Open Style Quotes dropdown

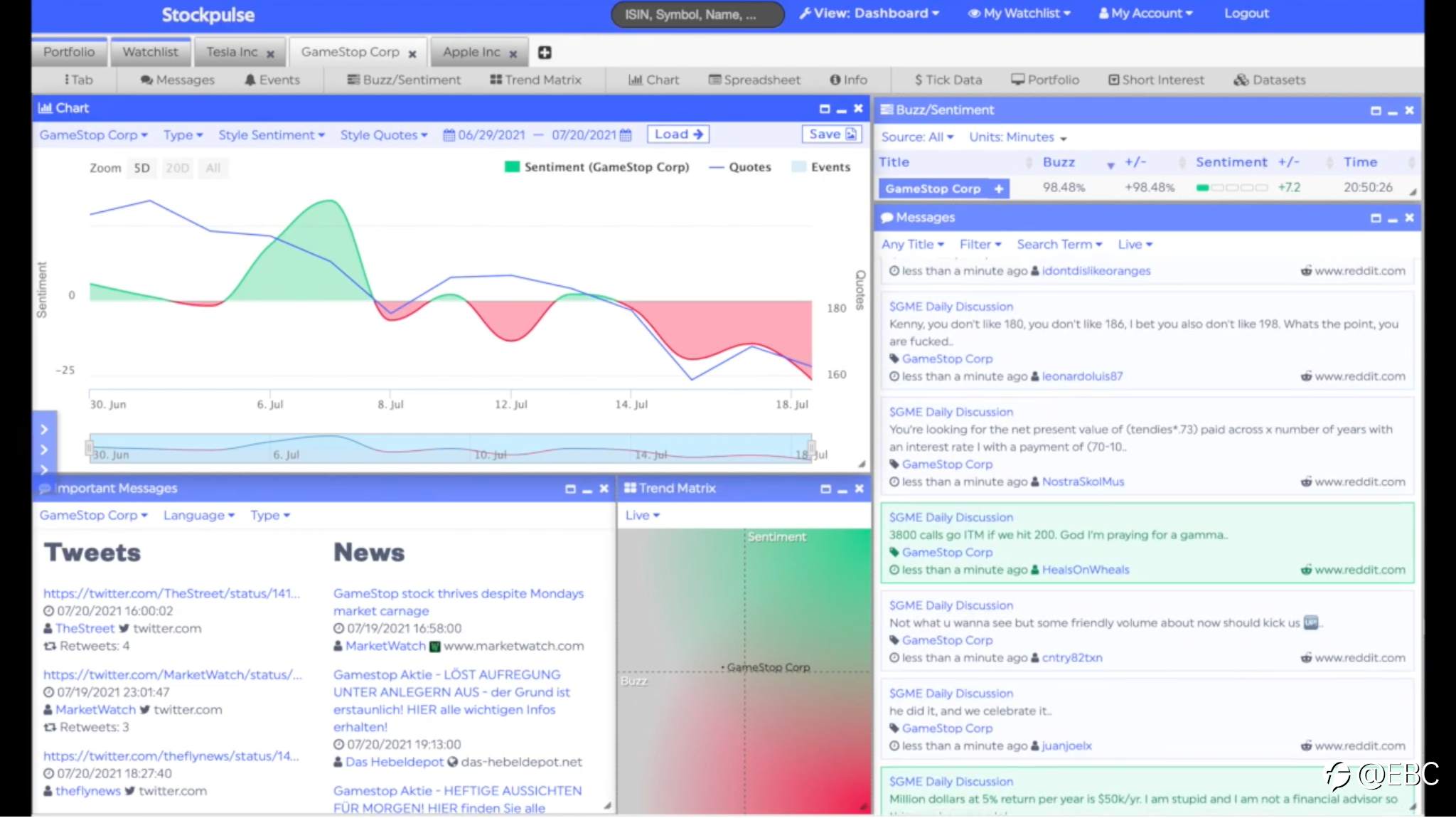pos(384,135)
